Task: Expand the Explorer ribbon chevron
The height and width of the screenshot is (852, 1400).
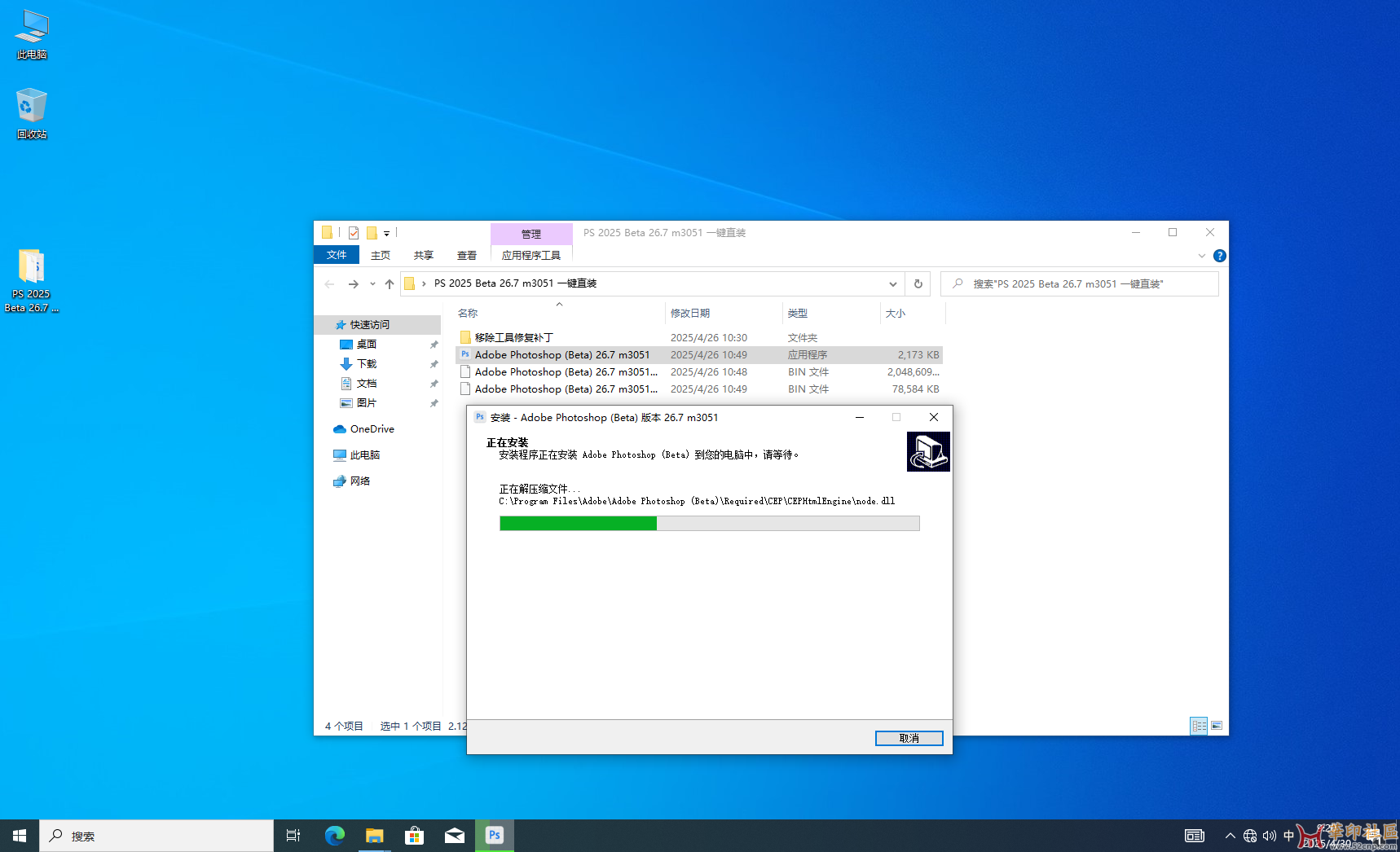Action: pos(1201,256)
